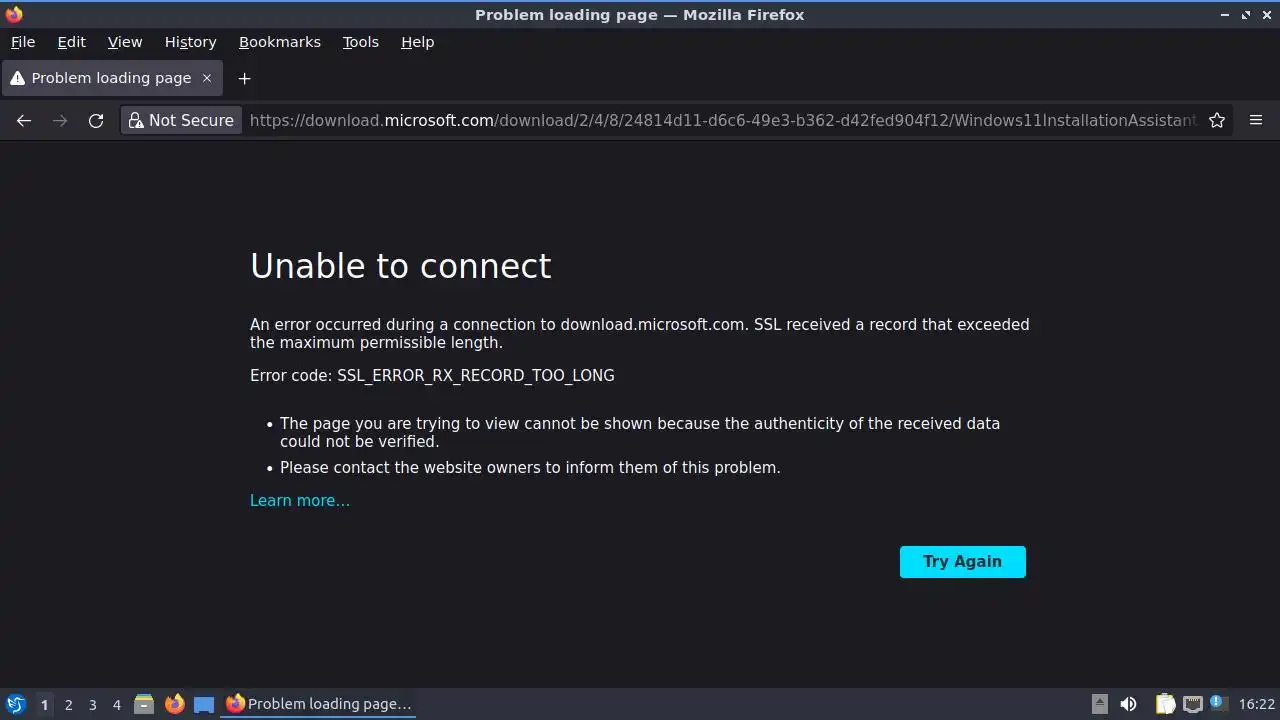This screenshot has width=1280, height=720.
Task: Click the forward navigation arrow
Action: pos(60,120)
